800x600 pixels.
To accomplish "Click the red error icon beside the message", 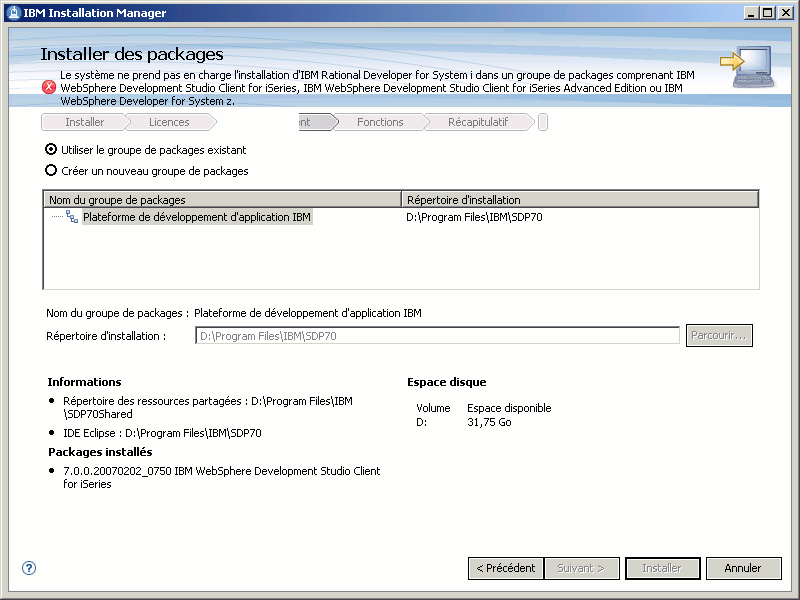I will pyautogui.click(x=49, y=87).
